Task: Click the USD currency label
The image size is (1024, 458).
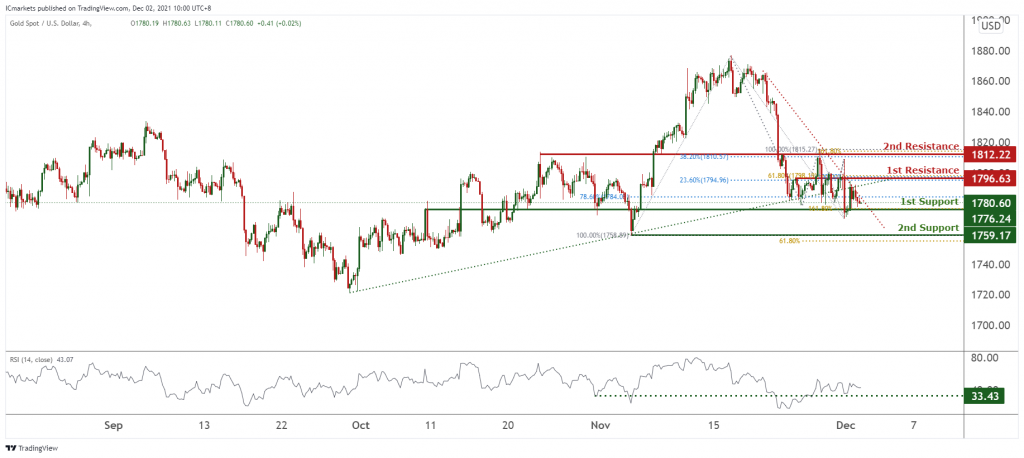Action: 991,26
